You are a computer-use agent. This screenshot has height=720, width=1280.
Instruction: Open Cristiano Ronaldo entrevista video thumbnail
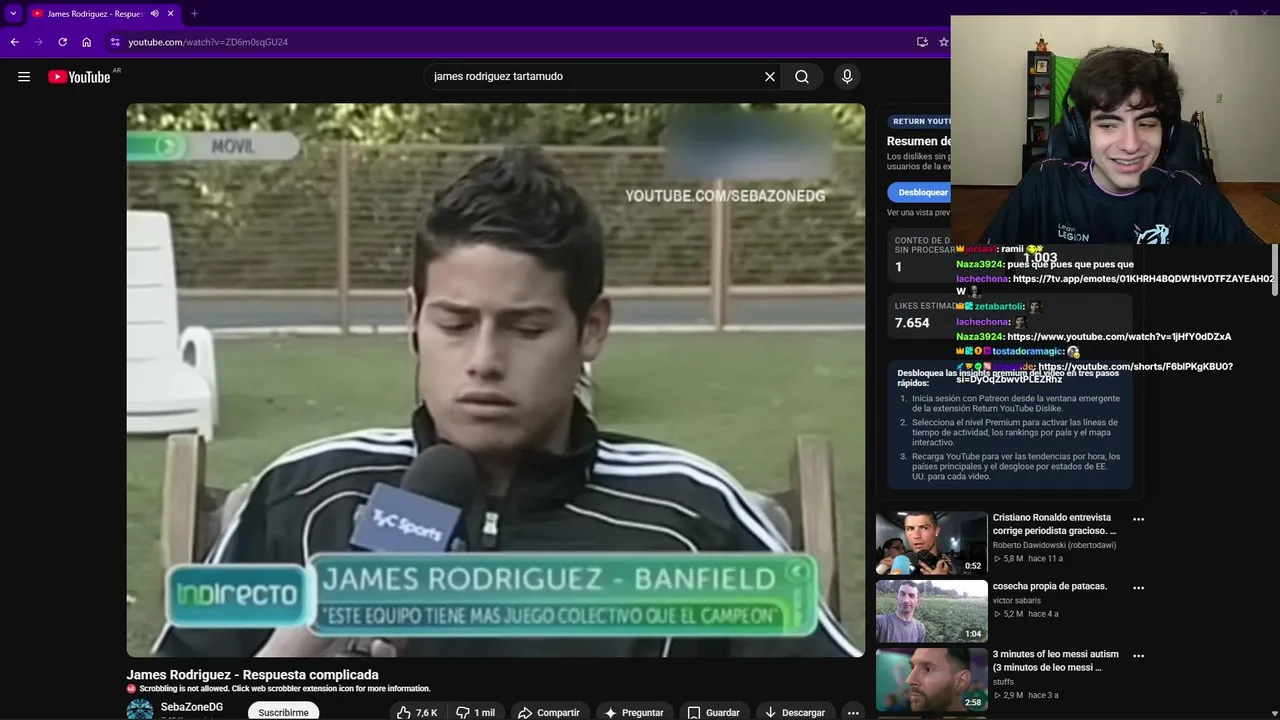pyautogui.click(x=931, y=542)
